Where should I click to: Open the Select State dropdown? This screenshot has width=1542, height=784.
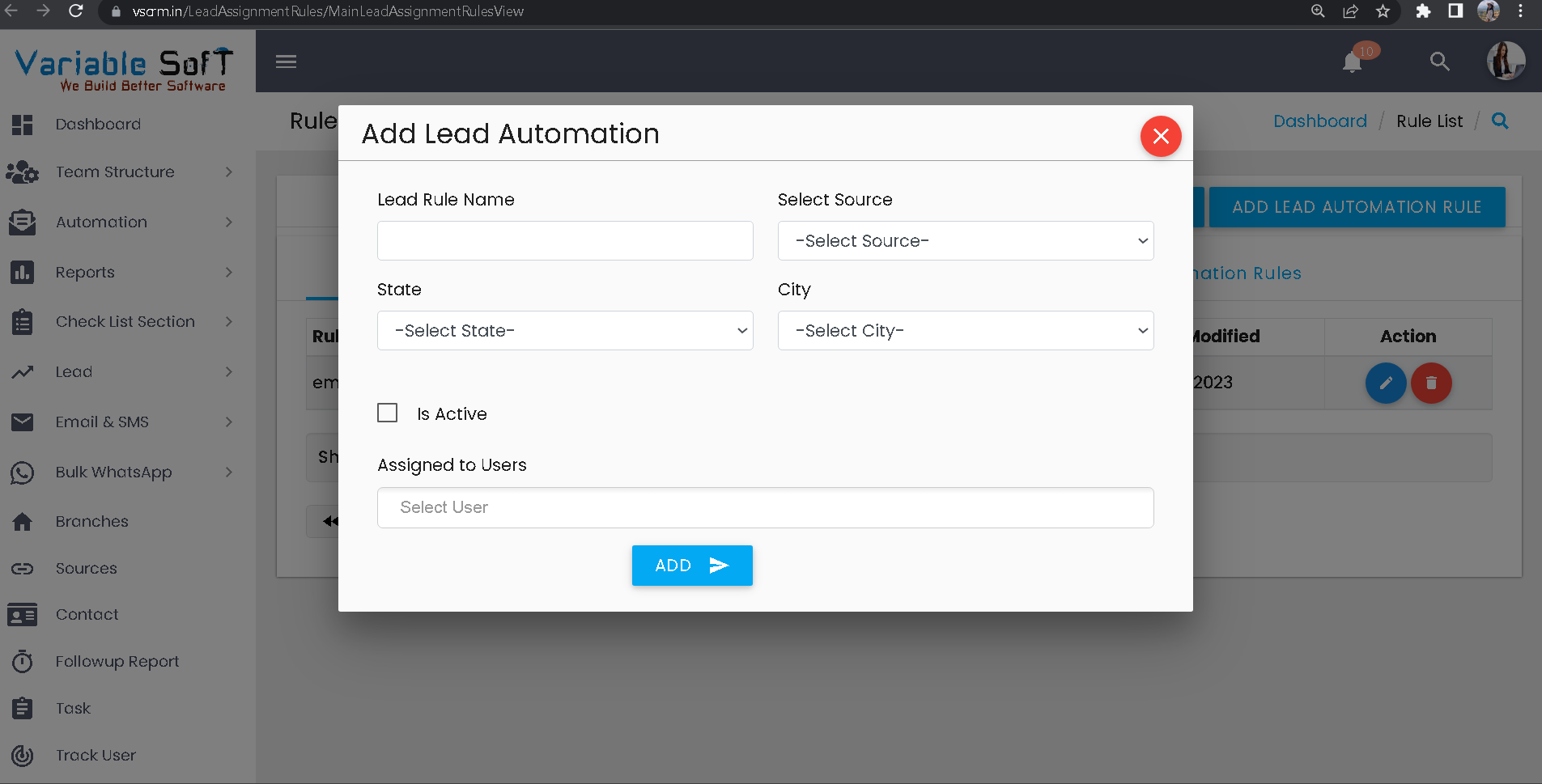564,331
